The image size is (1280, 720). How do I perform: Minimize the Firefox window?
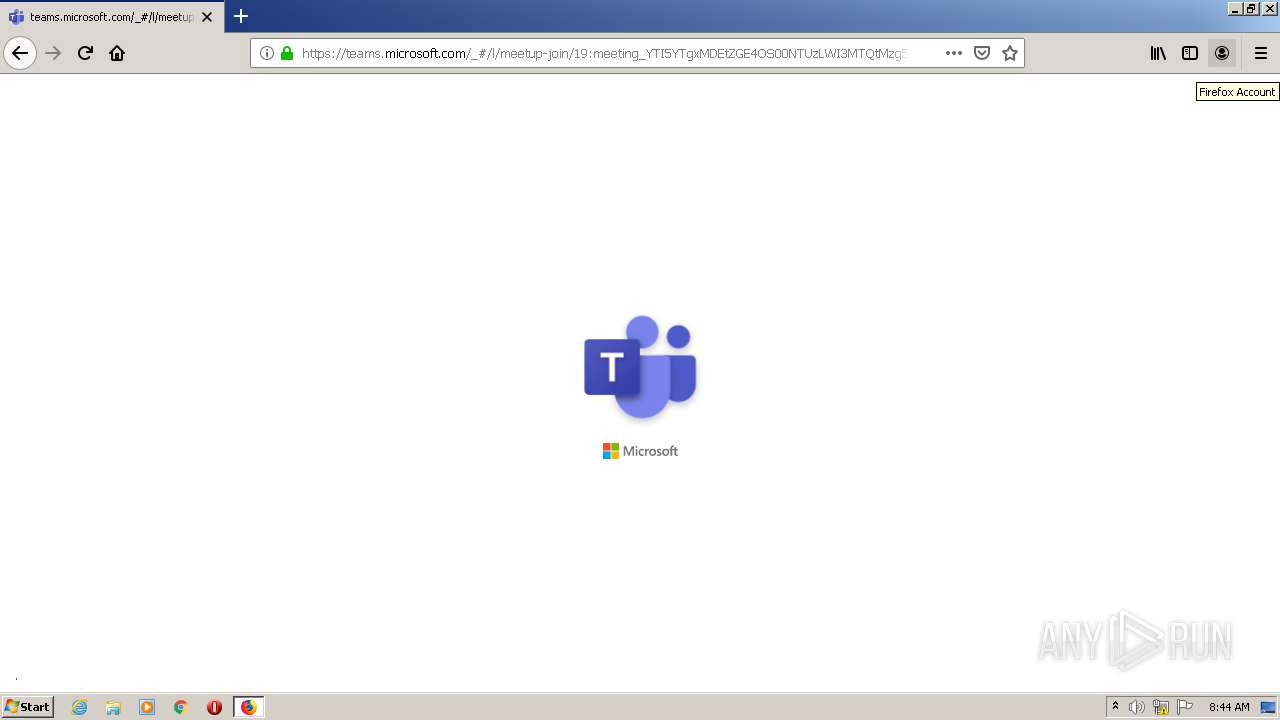click(1235, 8)
